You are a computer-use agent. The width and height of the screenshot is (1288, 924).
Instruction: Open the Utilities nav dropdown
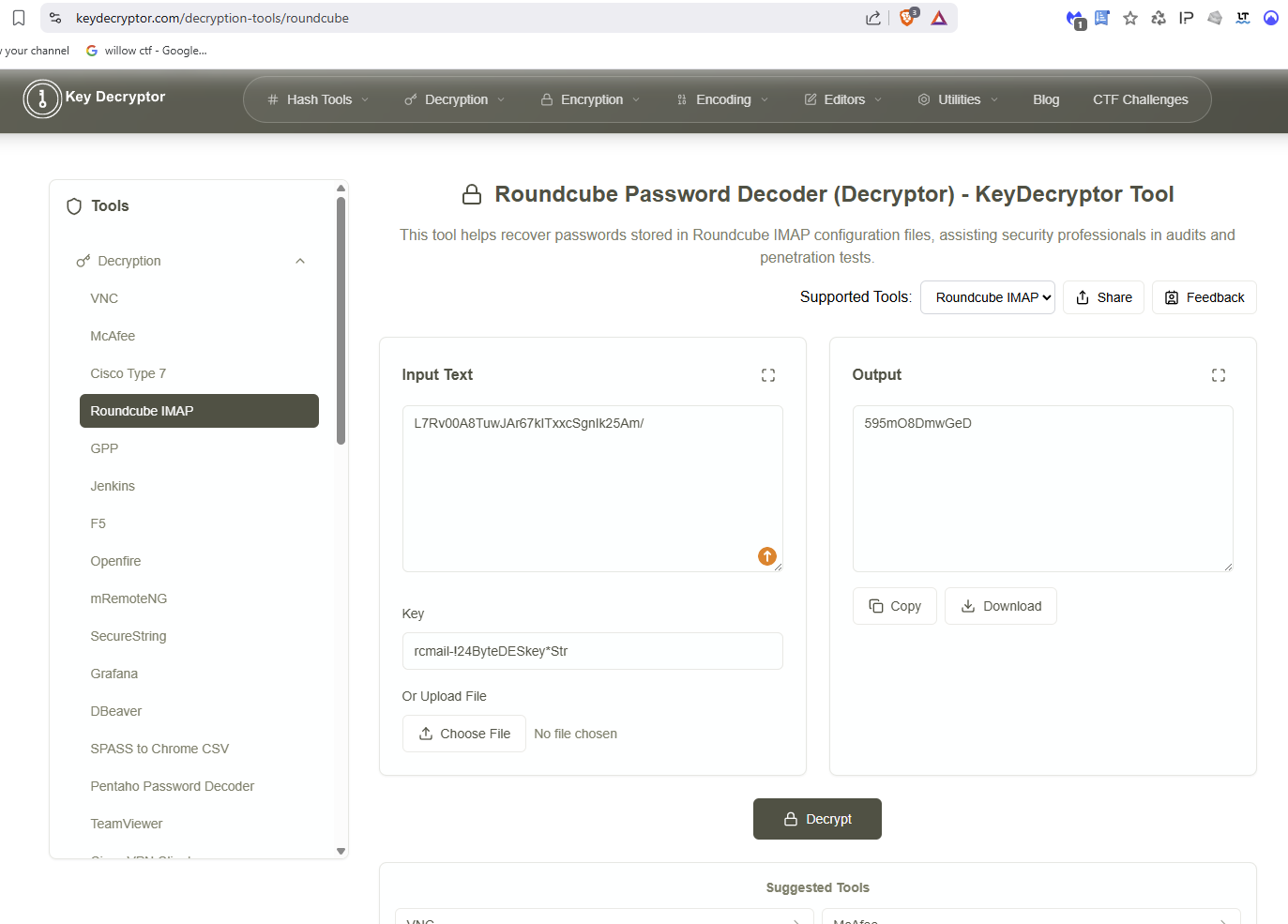958,99
